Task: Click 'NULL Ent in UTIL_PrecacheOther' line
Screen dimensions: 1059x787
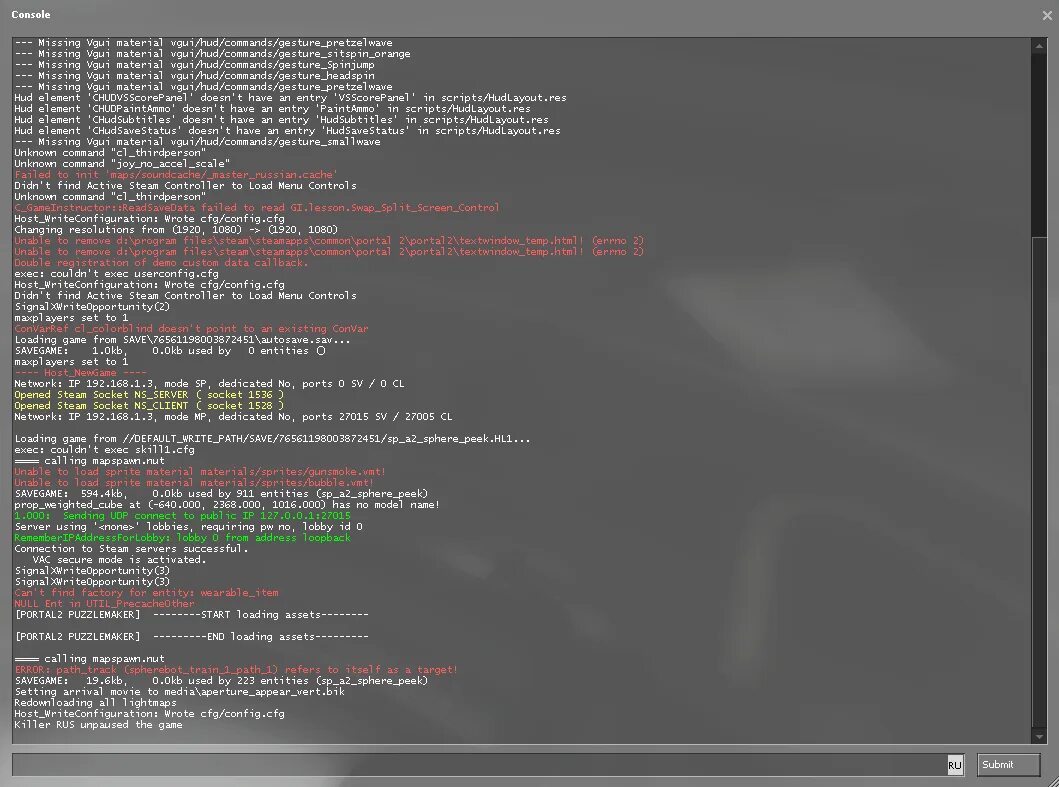Action: coord(104,603)
